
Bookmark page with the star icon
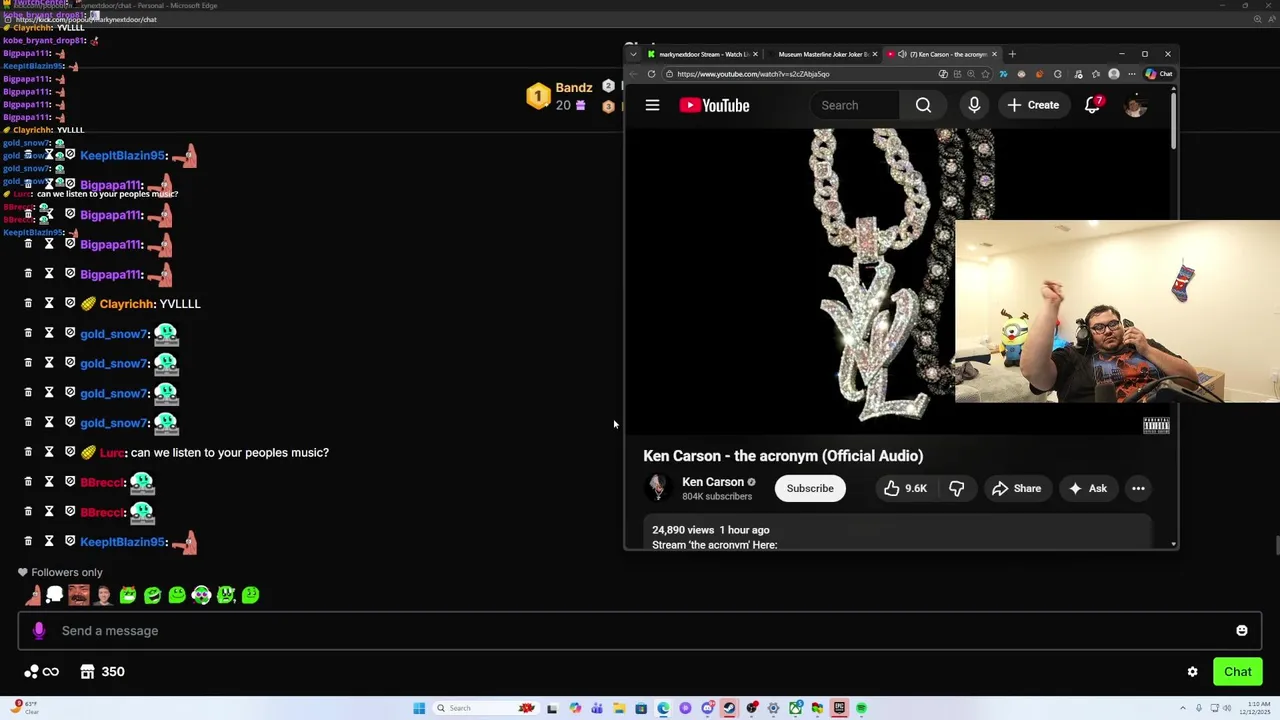coord(985,74)
